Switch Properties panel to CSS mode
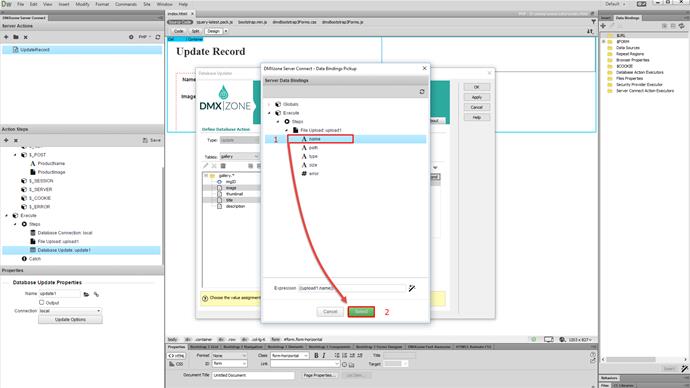 click(176, 364)
